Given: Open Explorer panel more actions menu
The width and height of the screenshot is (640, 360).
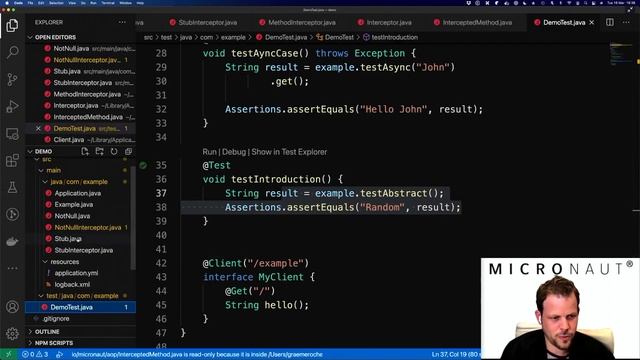Looking at the screenshot, I should [122, 22].
